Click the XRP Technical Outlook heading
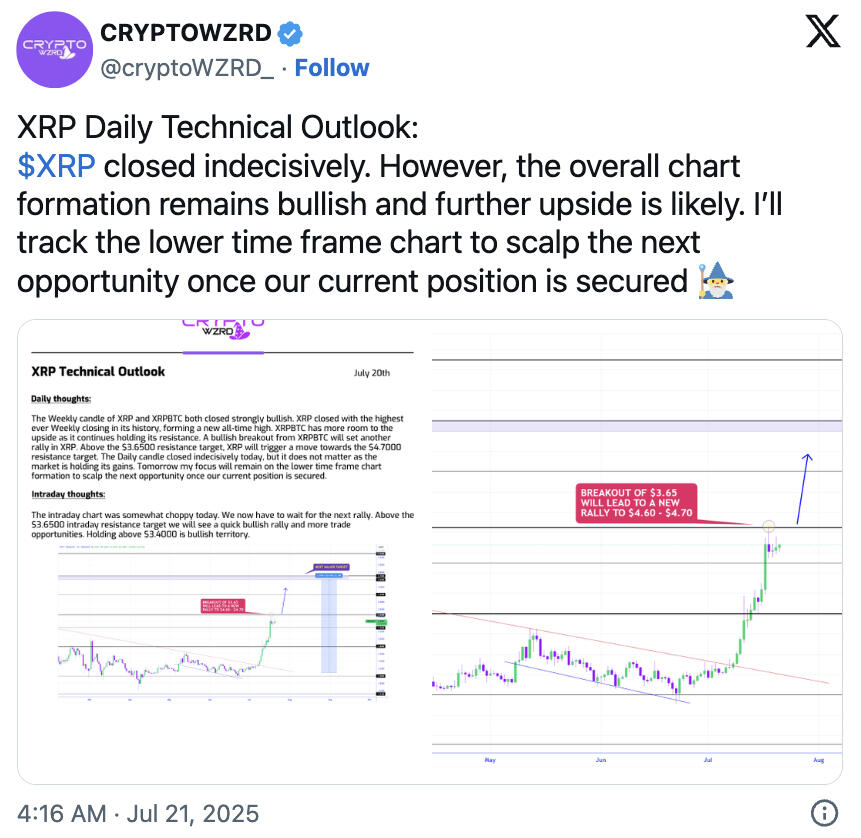The width and height of the screenshot is (861, 838). 98,372
